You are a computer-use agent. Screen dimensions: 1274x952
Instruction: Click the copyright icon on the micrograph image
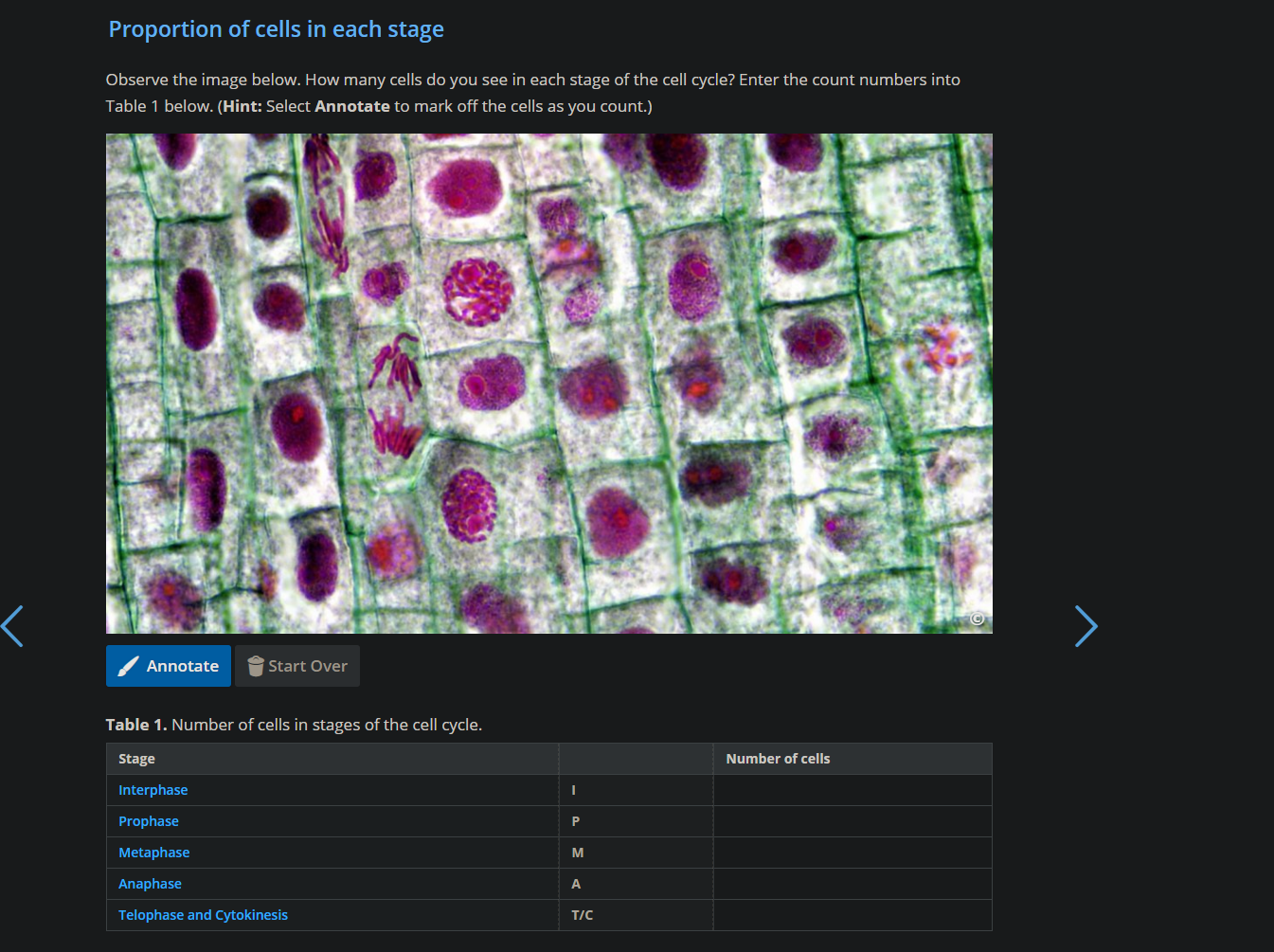(977, 619)
